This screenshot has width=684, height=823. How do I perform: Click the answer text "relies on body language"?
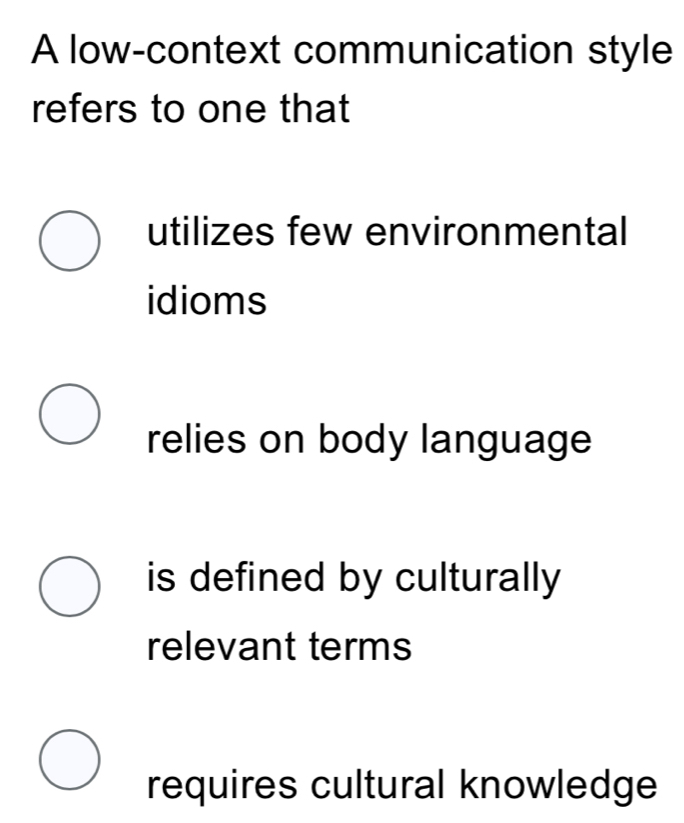pyautogui.click(x=369, y=437)
